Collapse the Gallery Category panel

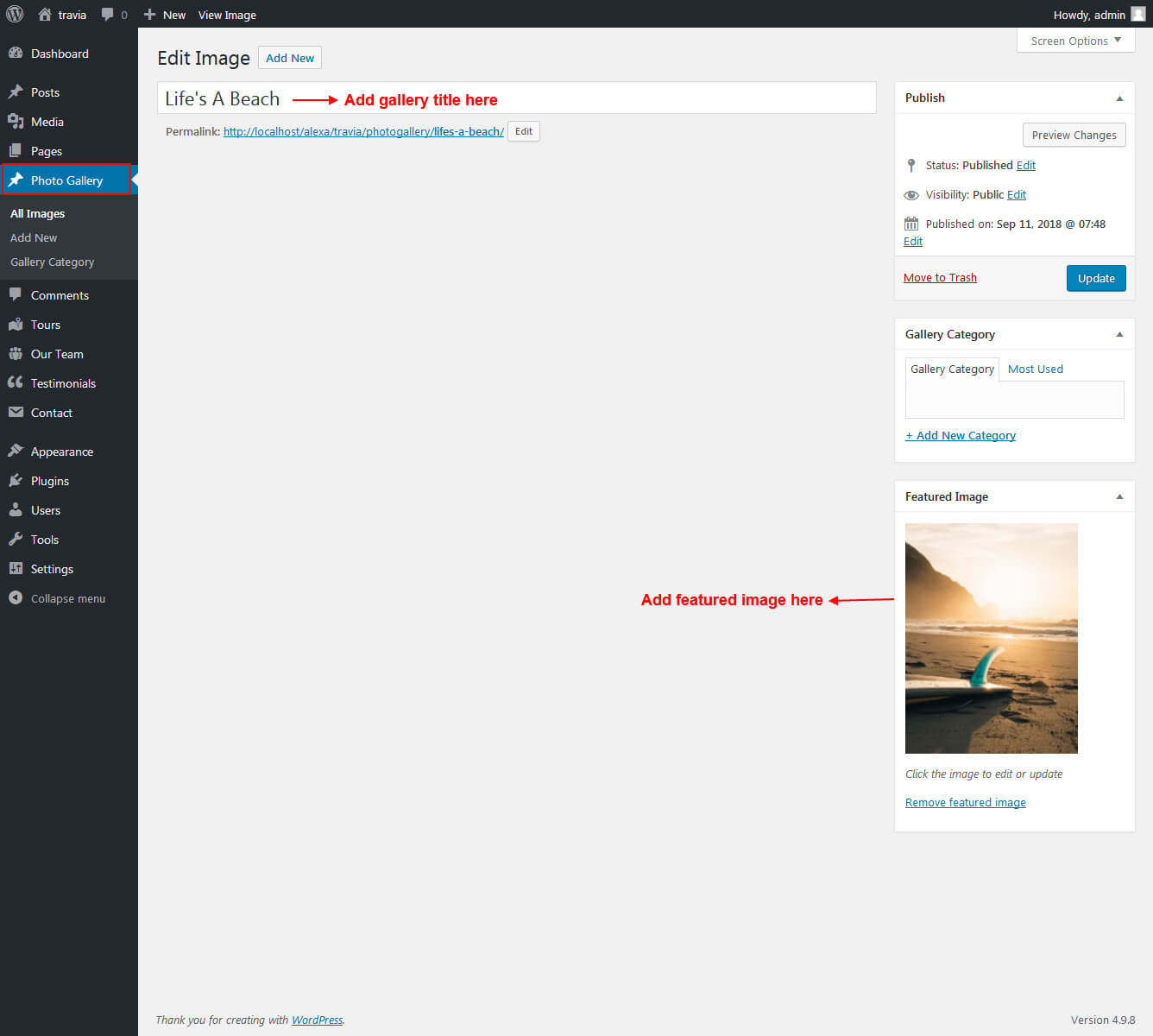click(x=1119, y=334)
